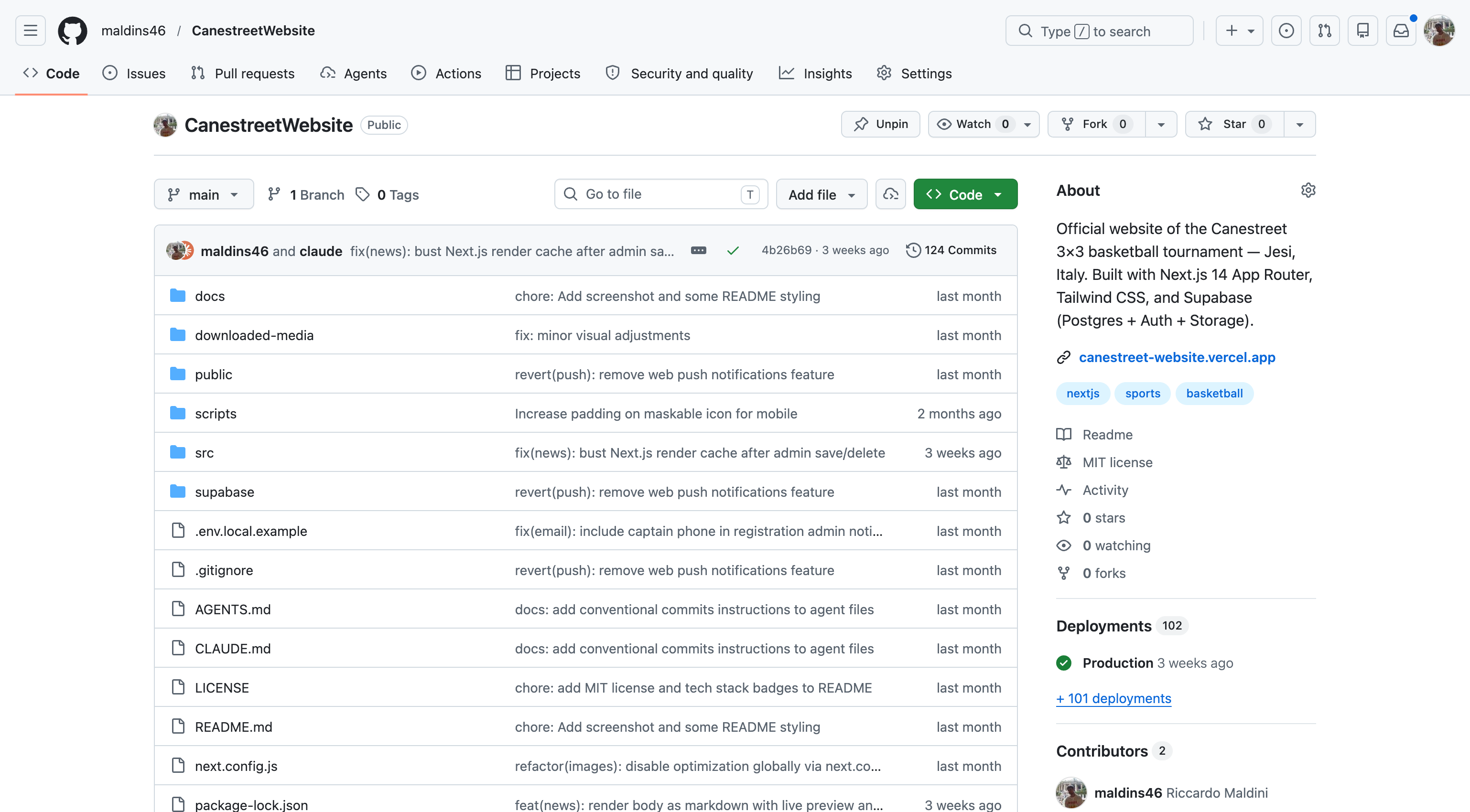Image resolution: width=1470 pixels, height=812 pixels.
Task: Go to GitHub home via Octocat logo
Action: [x=73, y=31]
